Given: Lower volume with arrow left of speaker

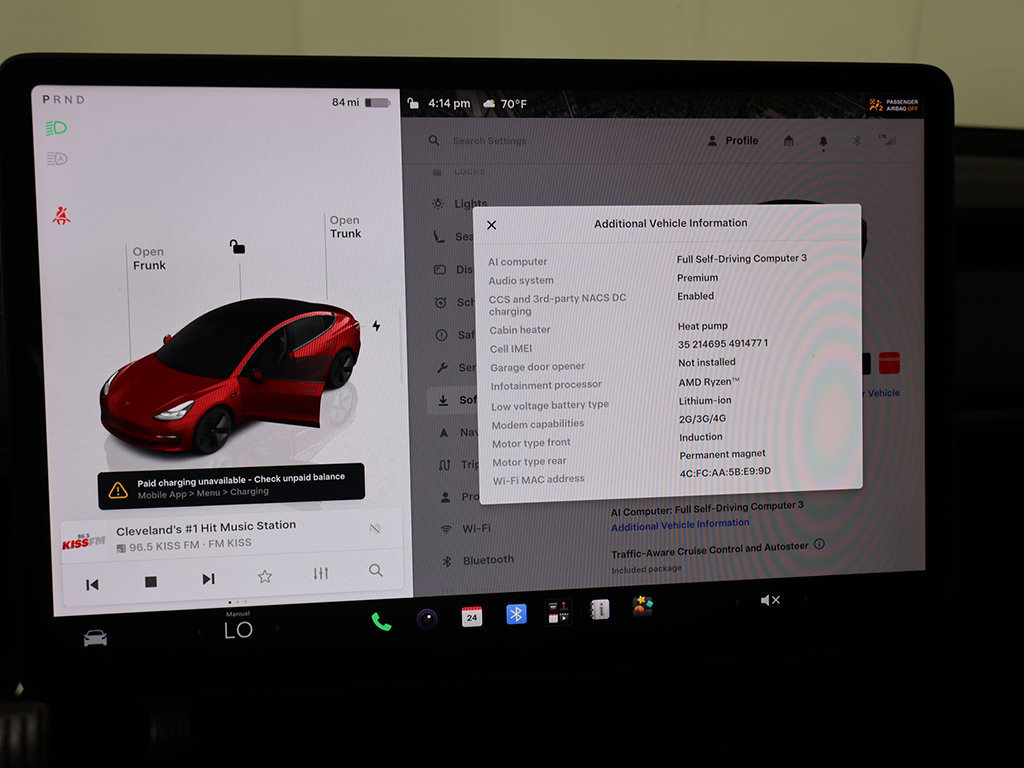Looking at the screenshot, I should [739, 601].
